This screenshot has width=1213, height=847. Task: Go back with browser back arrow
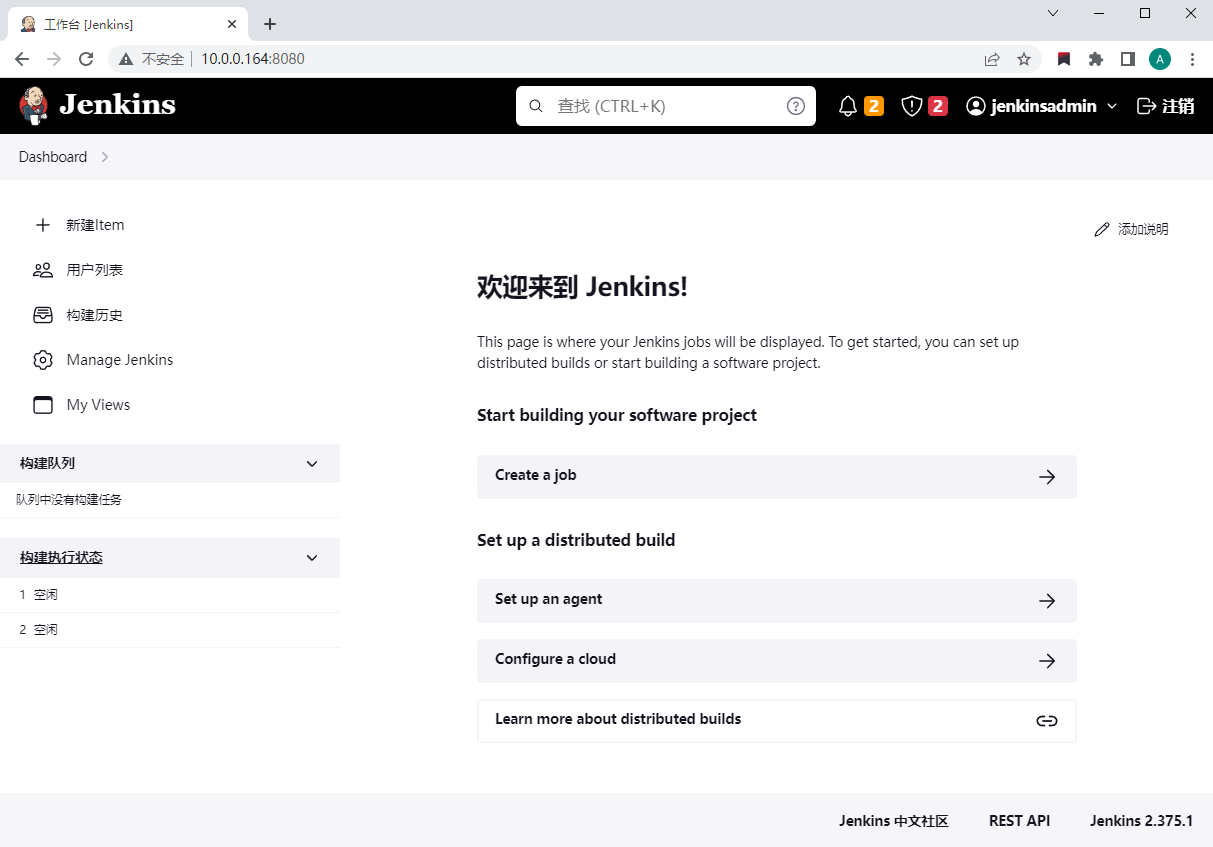click(22, 59)
